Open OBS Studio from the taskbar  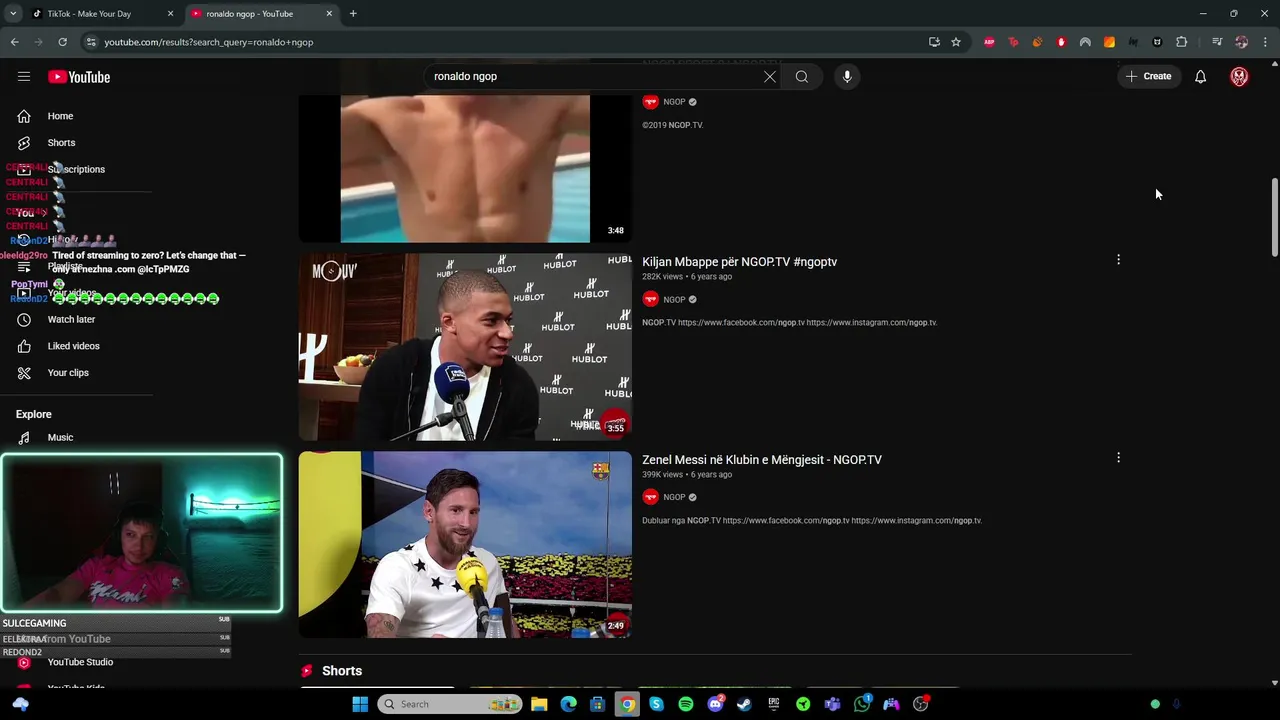point(921,704)
